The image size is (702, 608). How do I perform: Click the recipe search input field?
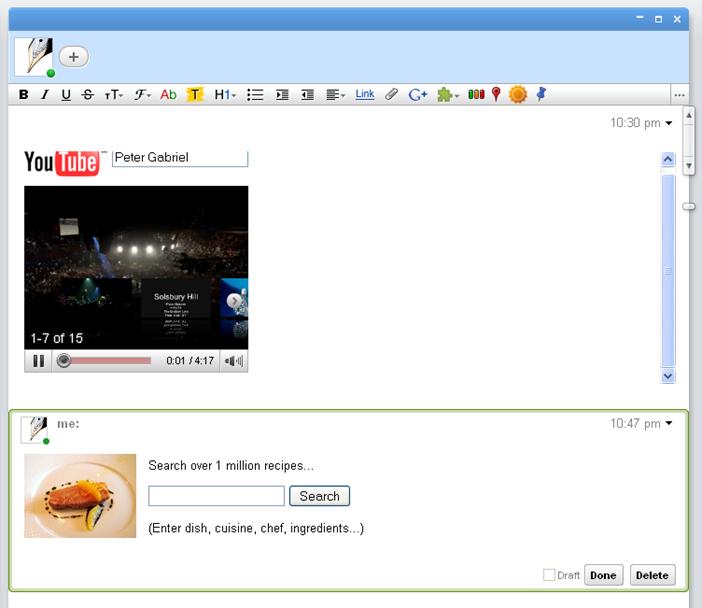click(216, 496)
